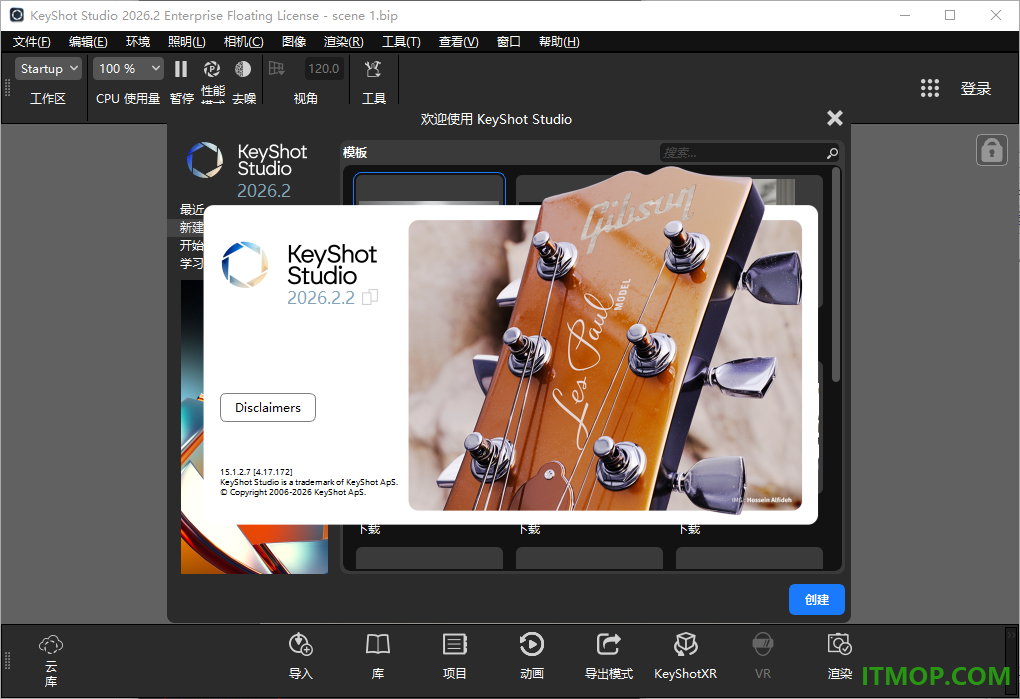This screenshot has width=1020, height=699.
Task: Open the Library panel icon
Action: (x=377, y=644)
